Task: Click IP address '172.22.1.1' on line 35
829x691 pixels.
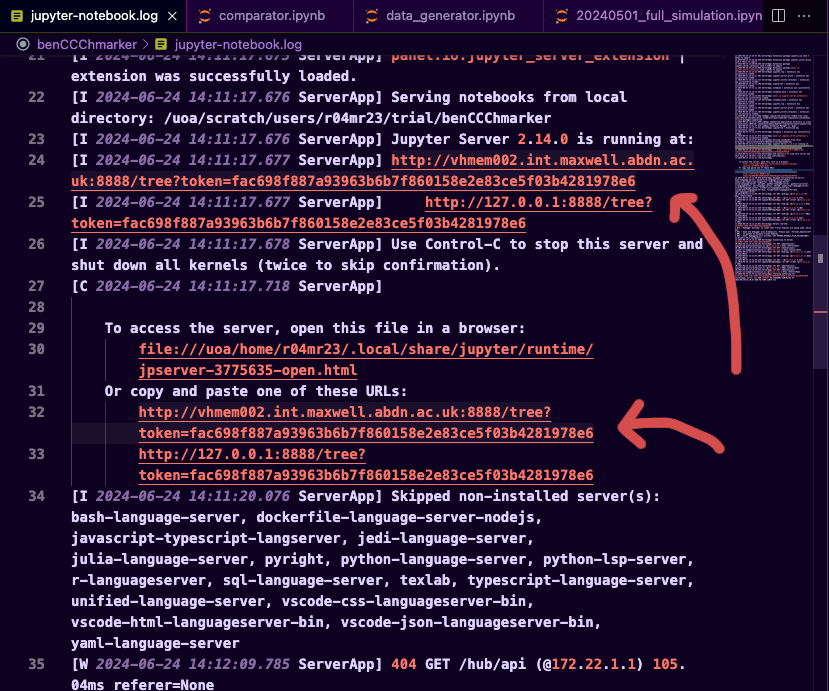Action: pos(594,664)
